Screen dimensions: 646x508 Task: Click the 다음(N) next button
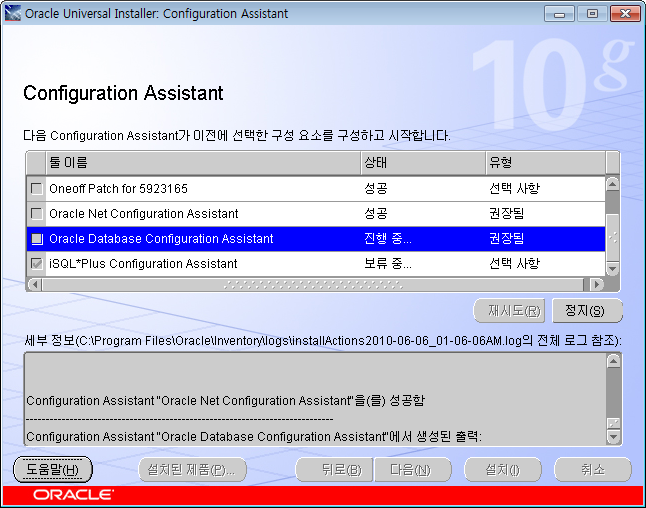(x=413, y=469)
